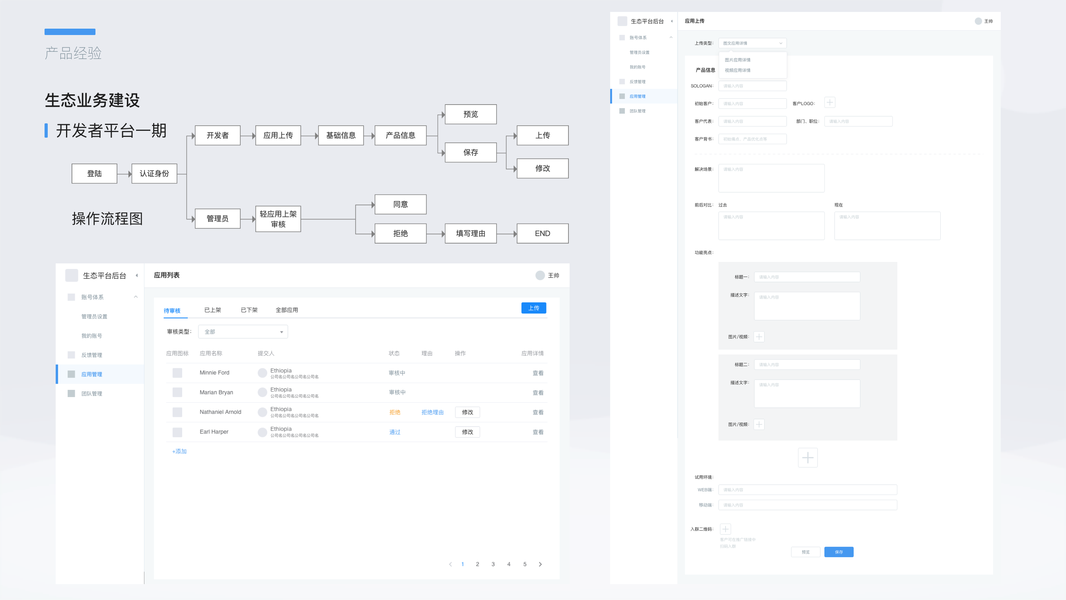
Task: Choose 视频应用详情 option in dropdown list
Action: (x=738, y=70)
